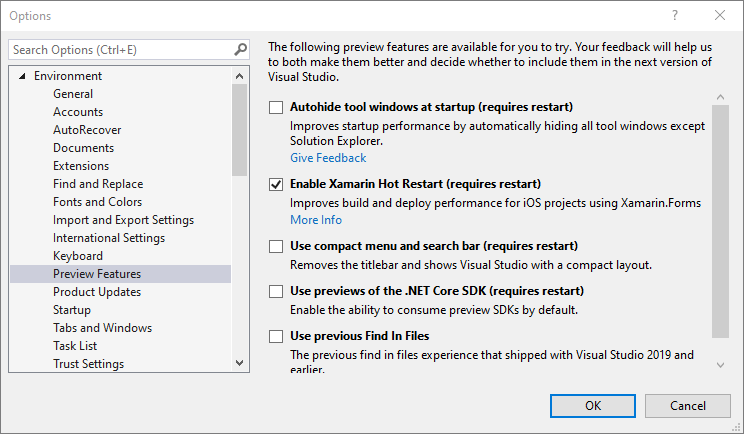Enable Use previous Find In Files

[x=277, y=336]
